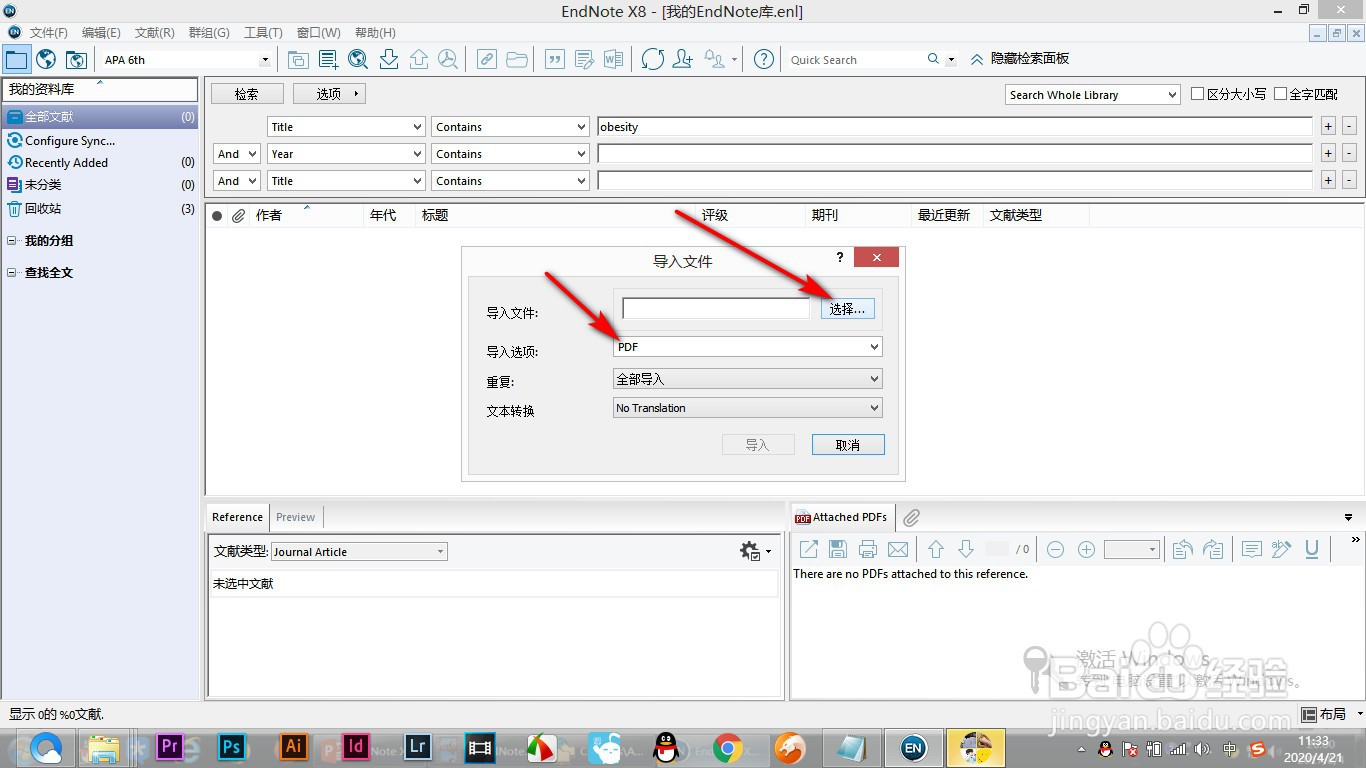Viewport: 1366px width, 768px height.
Task: Open the 文献(R) menu
Action: point(154,33)
